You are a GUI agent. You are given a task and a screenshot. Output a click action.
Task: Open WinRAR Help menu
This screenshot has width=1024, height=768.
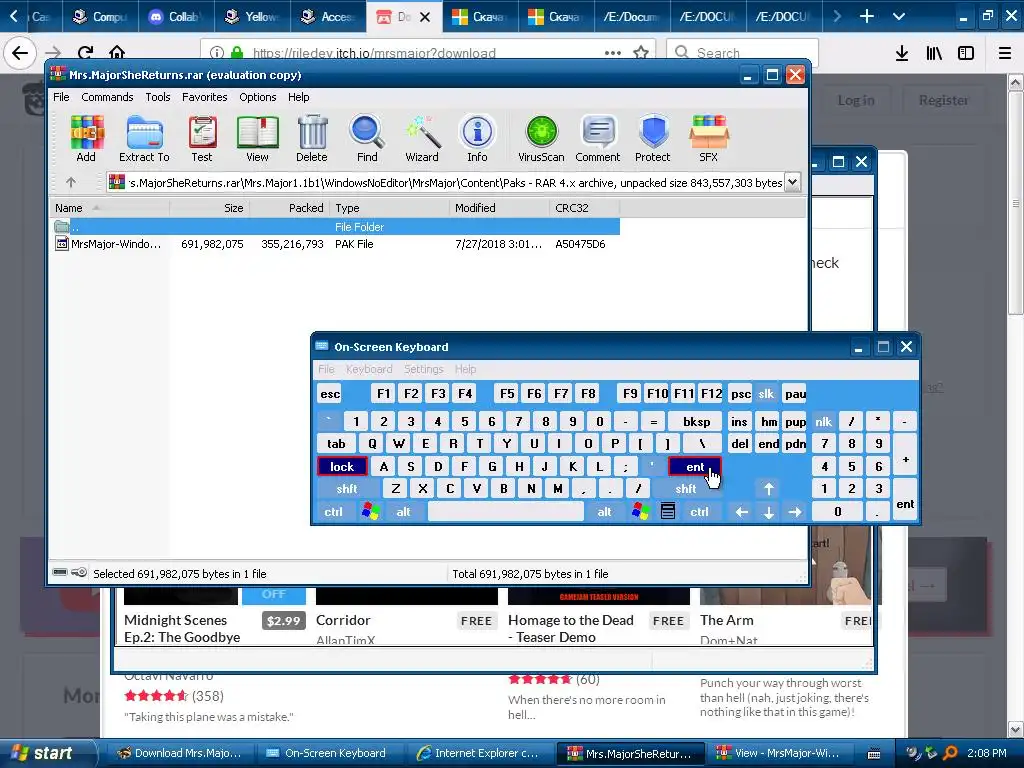[x=298, y=97]
